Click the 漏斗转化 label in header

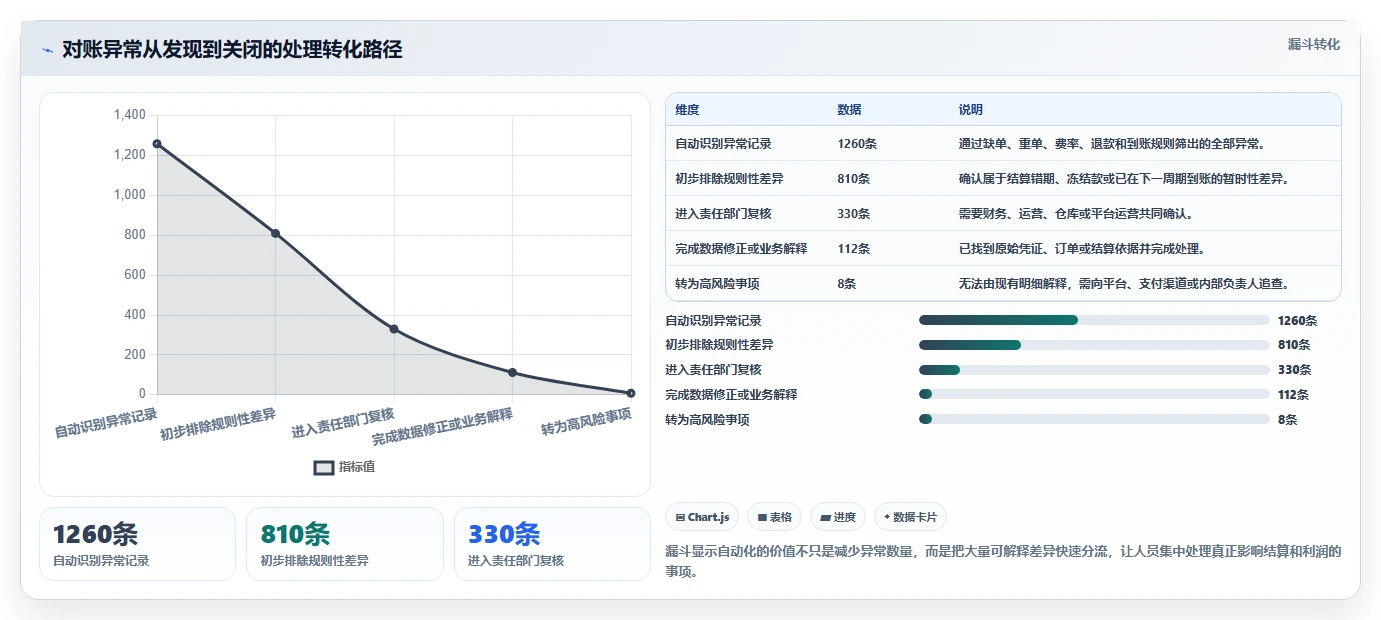tap(1313, 44)
